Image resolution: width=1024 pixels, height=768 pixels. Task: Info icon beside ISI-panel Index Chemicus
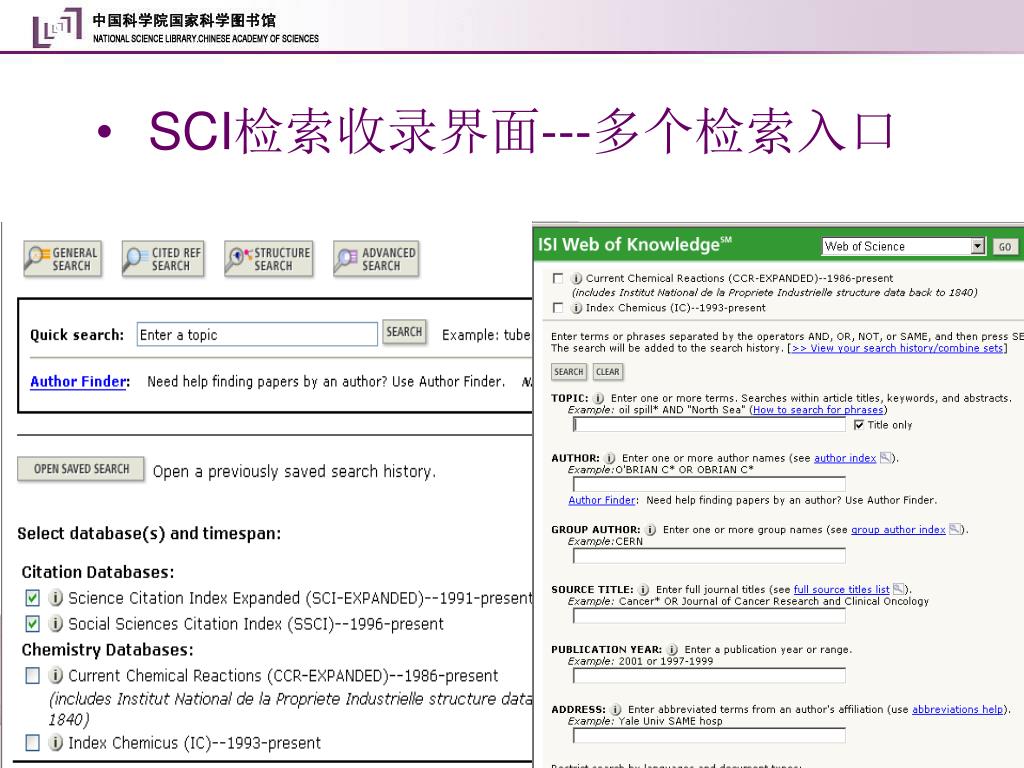point(577,308)
